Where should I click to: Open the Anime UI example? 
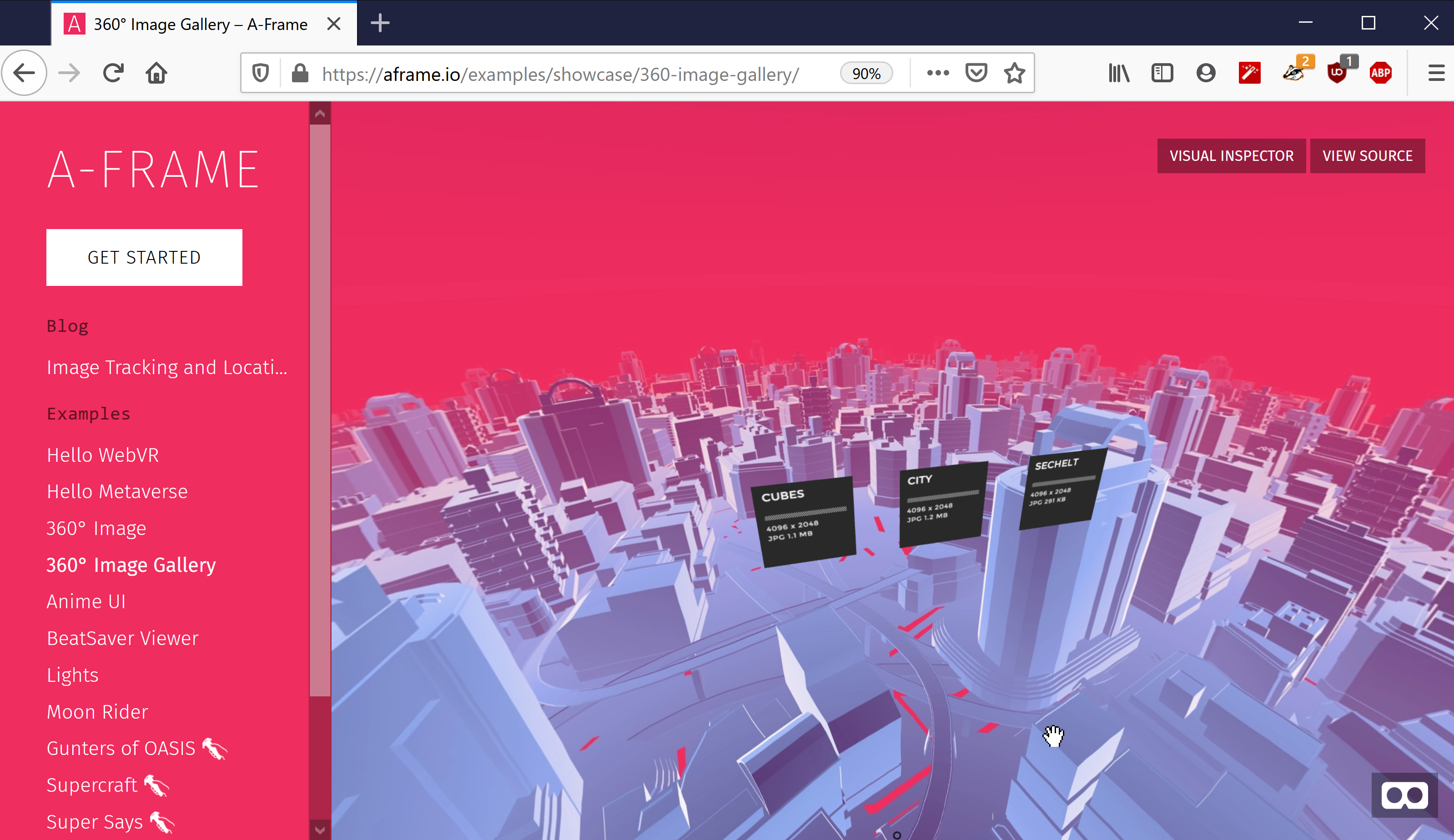(x=86, y=601)
